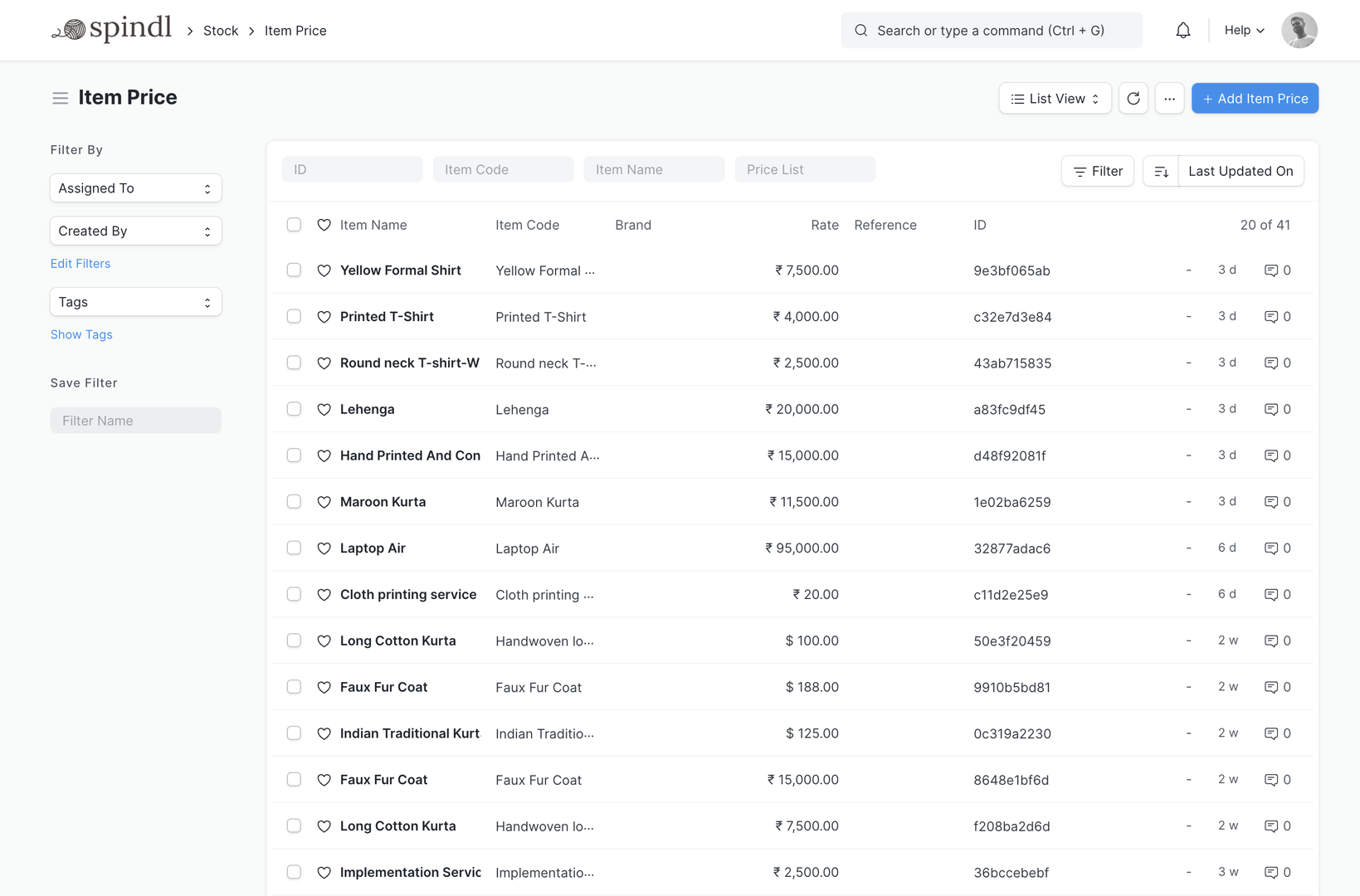Check the Cloth printing service row
1360x896 pixels.
point(294,595)
